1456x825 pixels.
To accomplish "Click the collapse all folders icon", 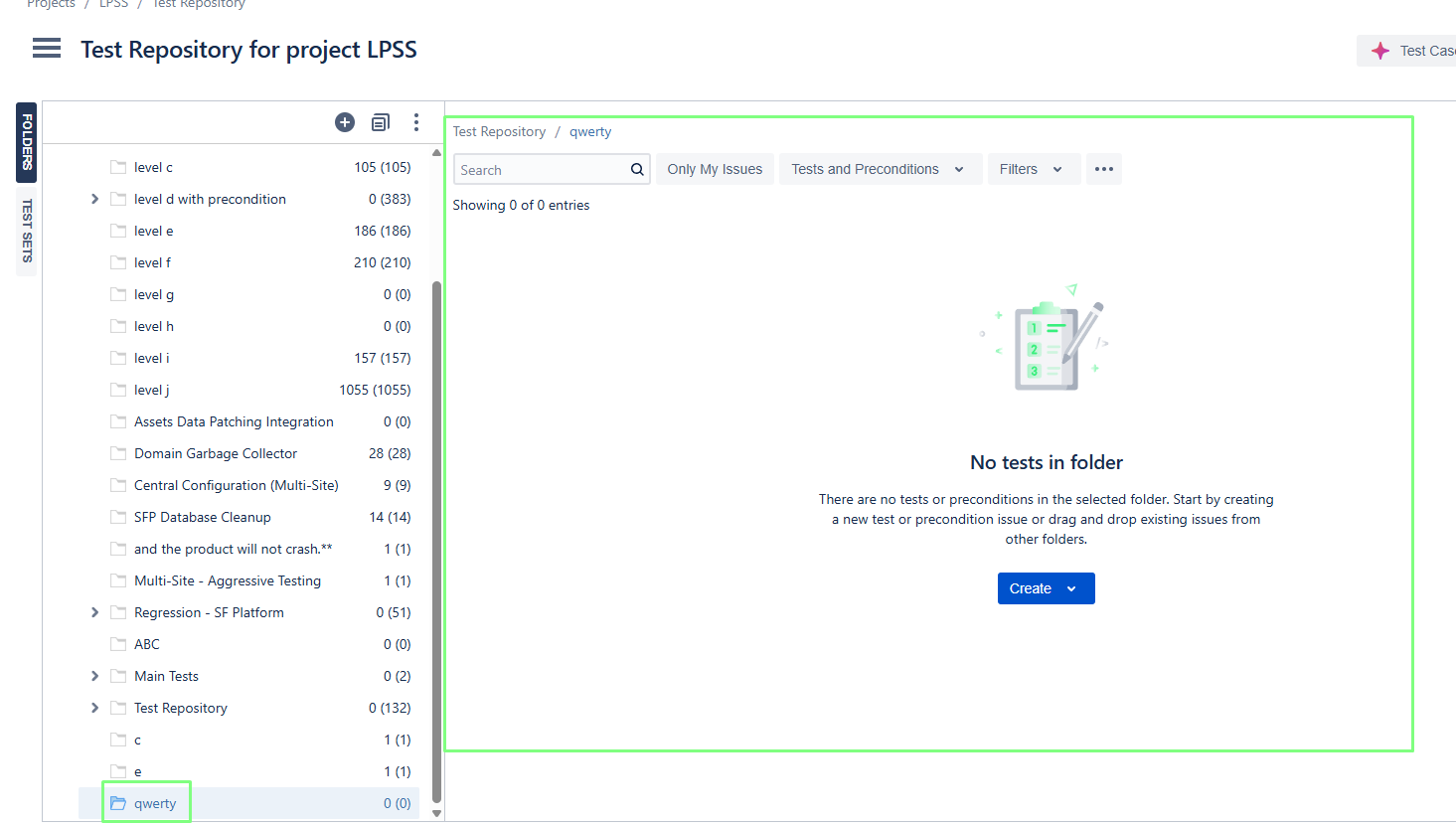I will [x=381, y=122].
